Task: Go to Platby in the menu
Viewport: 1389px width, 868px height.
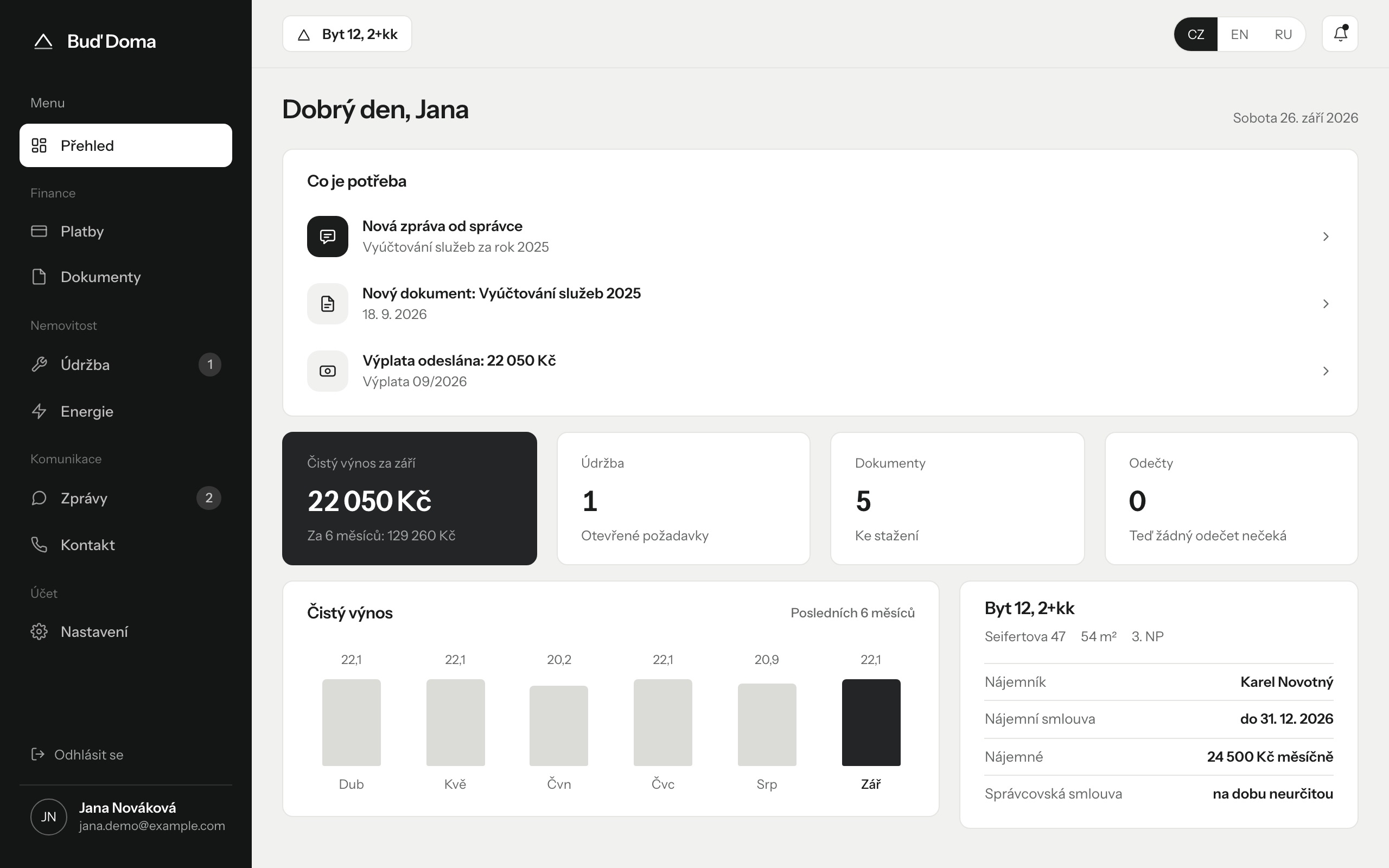Action: click(126, 231)
